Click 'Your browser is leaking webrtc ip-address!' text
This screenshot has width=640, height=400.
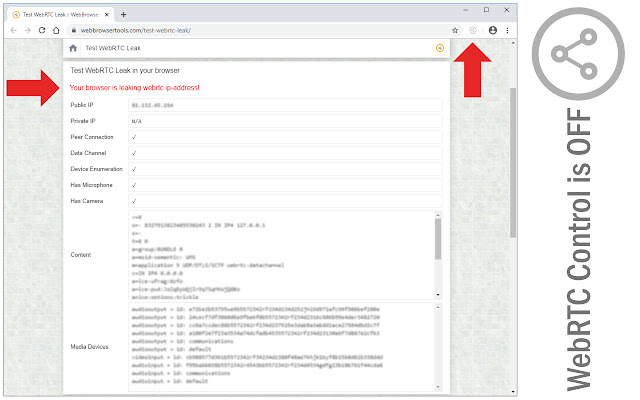coord(135,88)
